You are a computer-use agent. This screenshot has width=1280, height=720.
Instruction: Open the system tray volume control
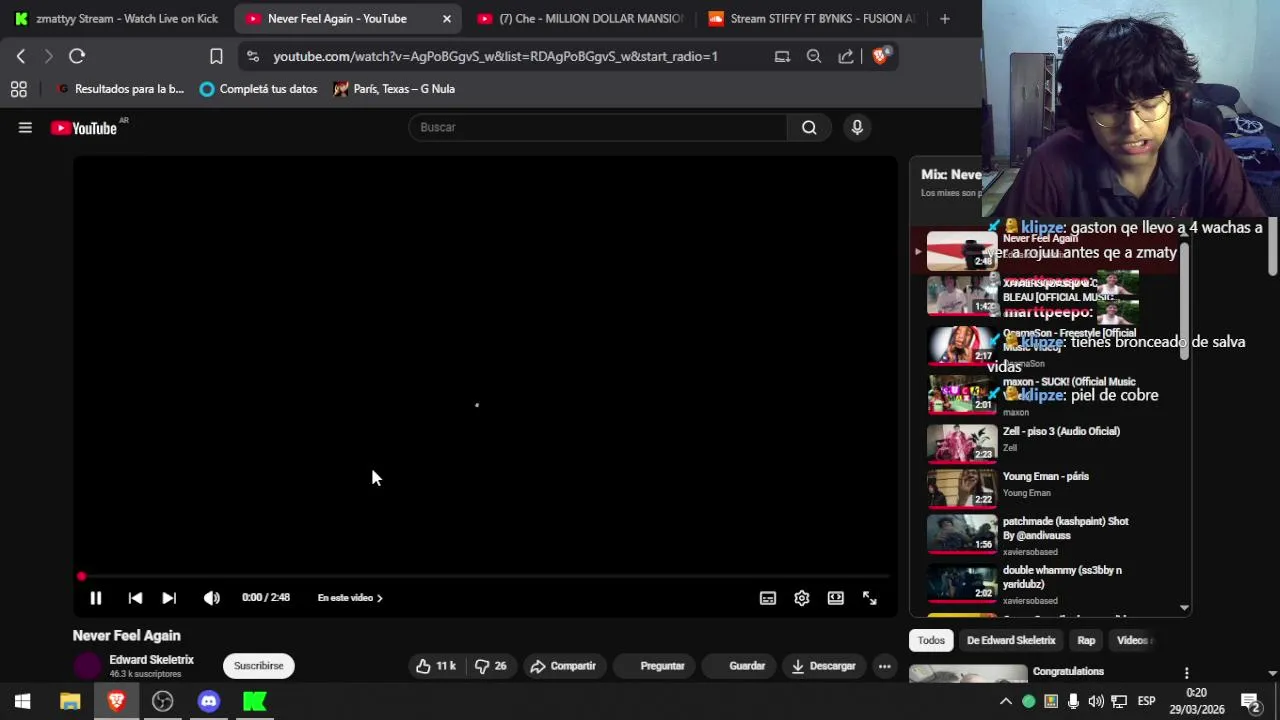pyautogui.click(x=1096, y=702)
